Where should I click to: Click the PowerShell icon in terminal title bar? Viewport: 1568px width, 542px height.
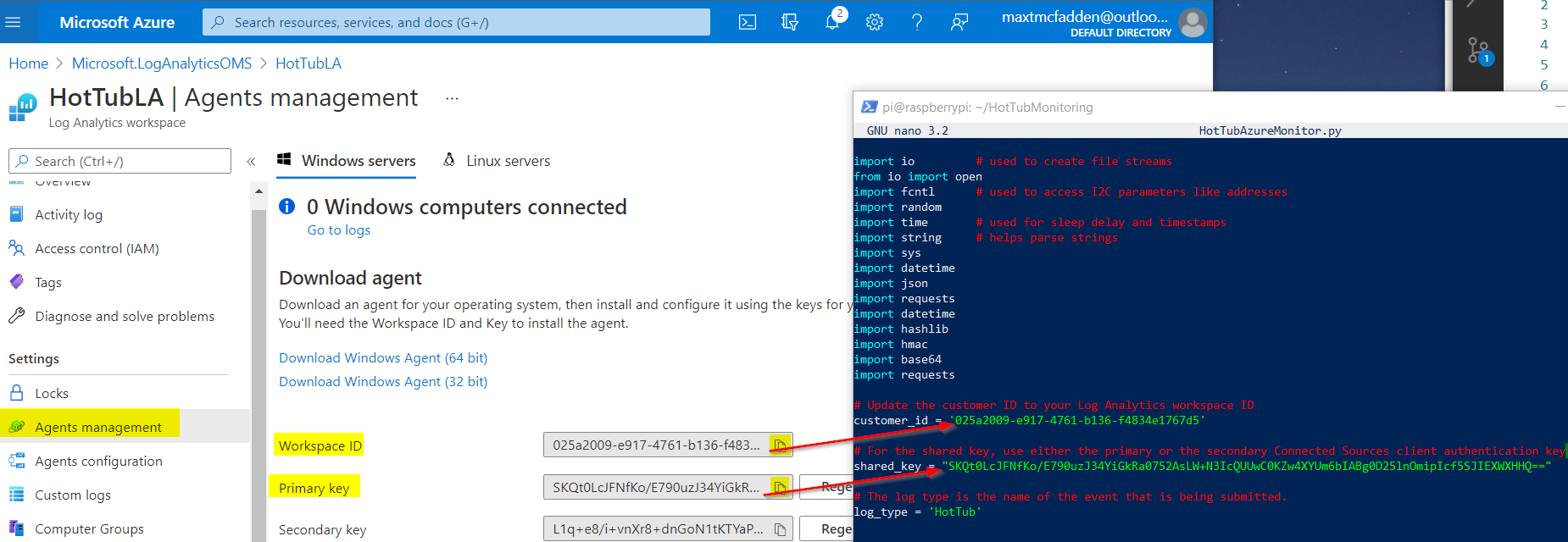(869, 108)
